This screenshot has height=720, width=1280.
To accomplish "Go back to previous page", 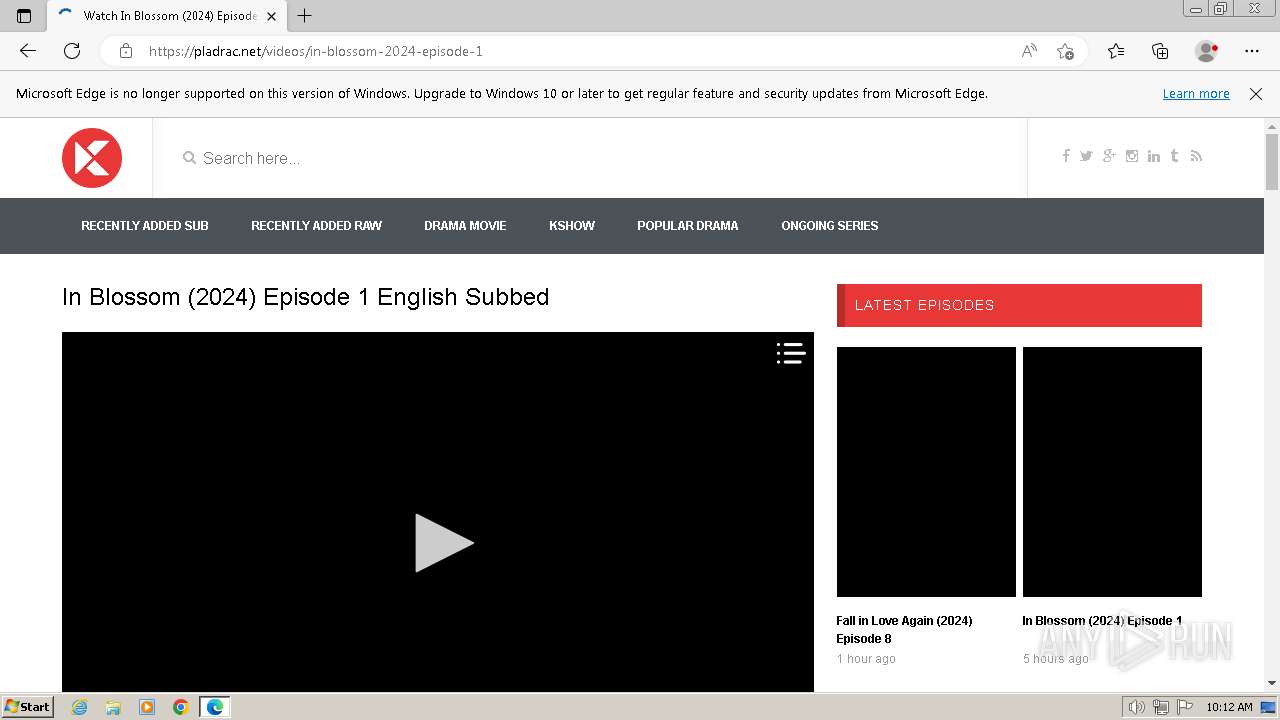I will pyautogui.click(x=28, y=51).
